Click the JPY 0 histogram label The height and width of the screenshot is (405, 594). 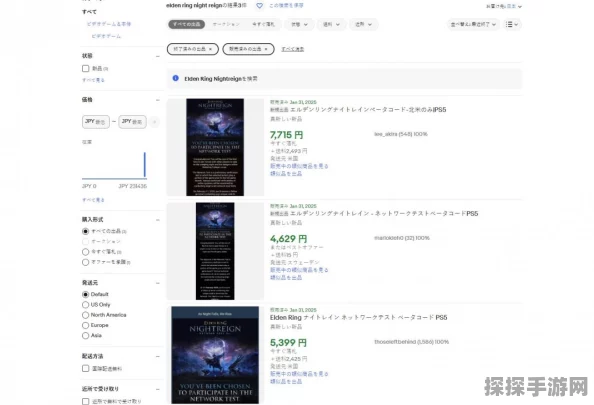click(x=89, y=186)
